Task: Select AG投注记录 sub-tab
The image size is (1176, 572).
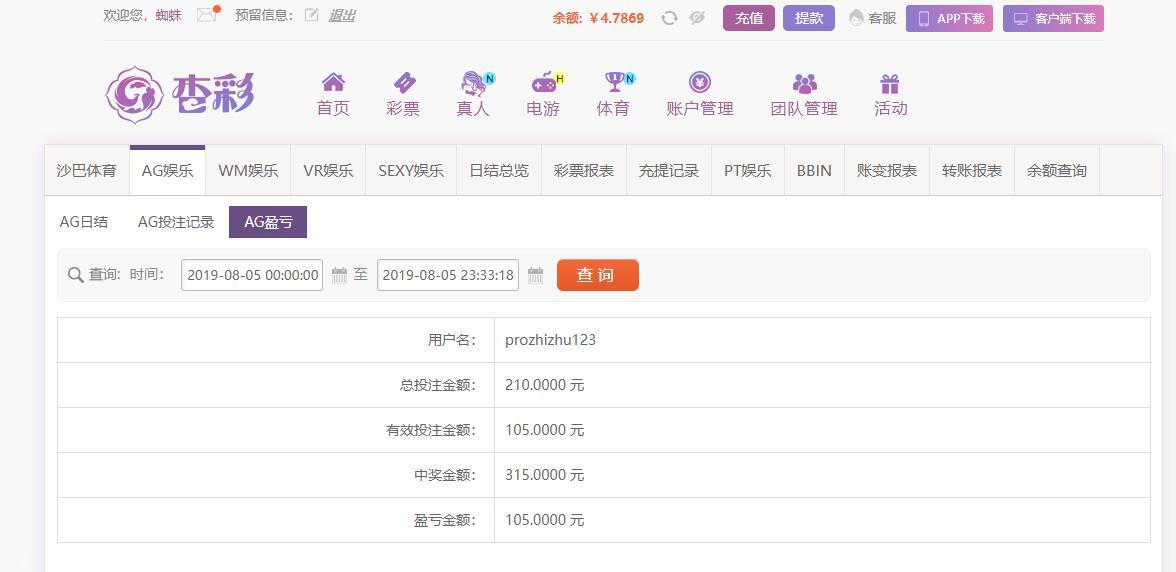Action: coord(176,222)
